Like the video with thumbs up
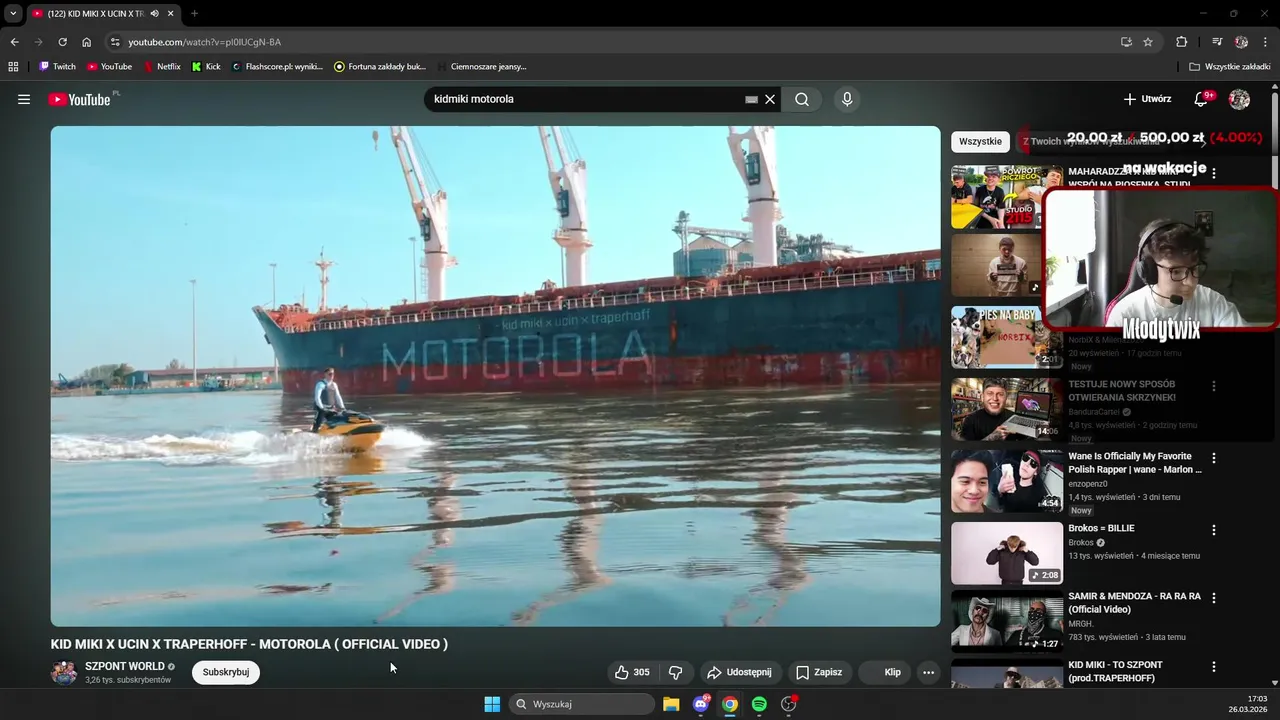 click(x=632, y=672)
